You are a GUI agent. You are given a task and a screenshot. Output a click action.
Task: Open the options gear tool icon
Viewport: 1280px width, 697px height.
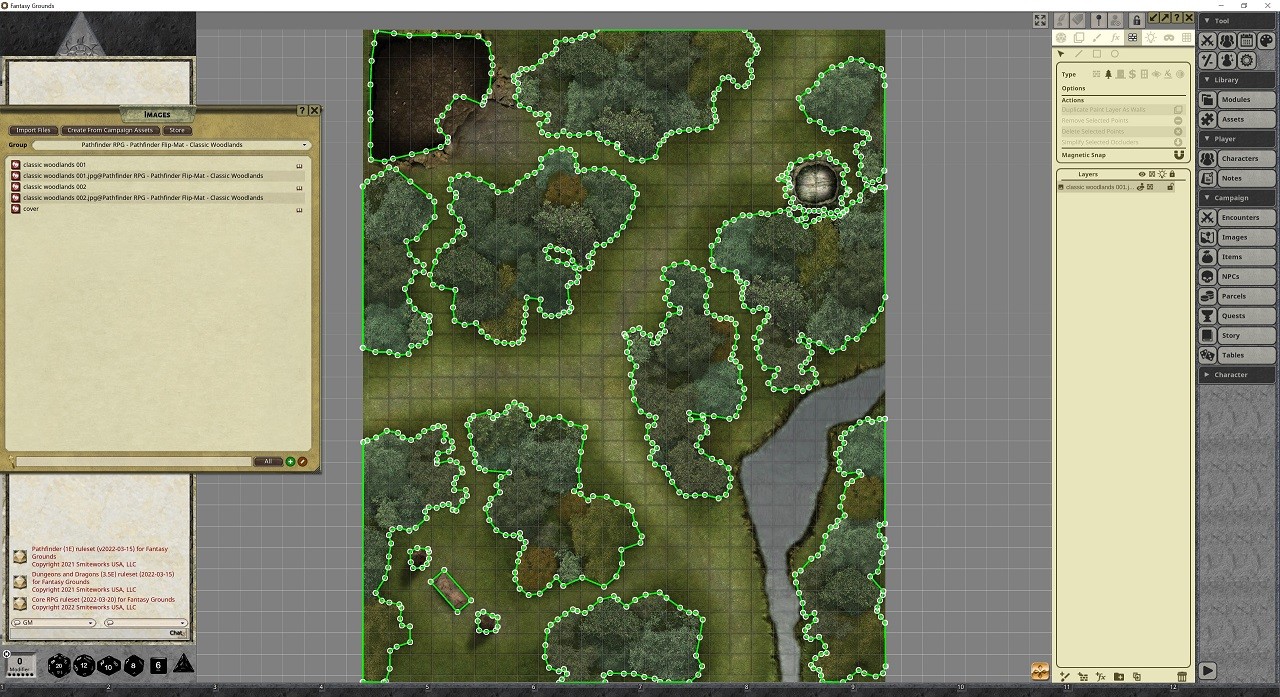[1247, 61]
